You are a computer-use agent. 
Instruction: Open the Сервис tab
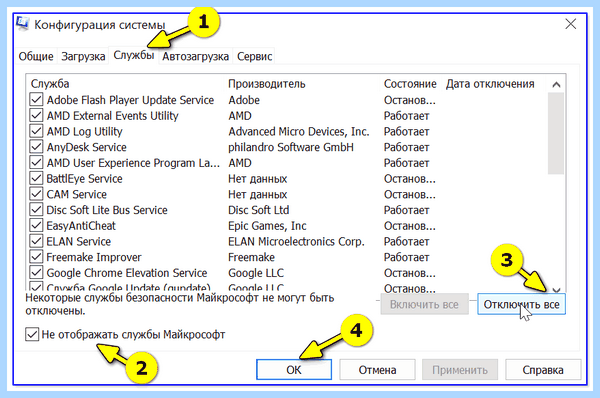coord(254,56)
